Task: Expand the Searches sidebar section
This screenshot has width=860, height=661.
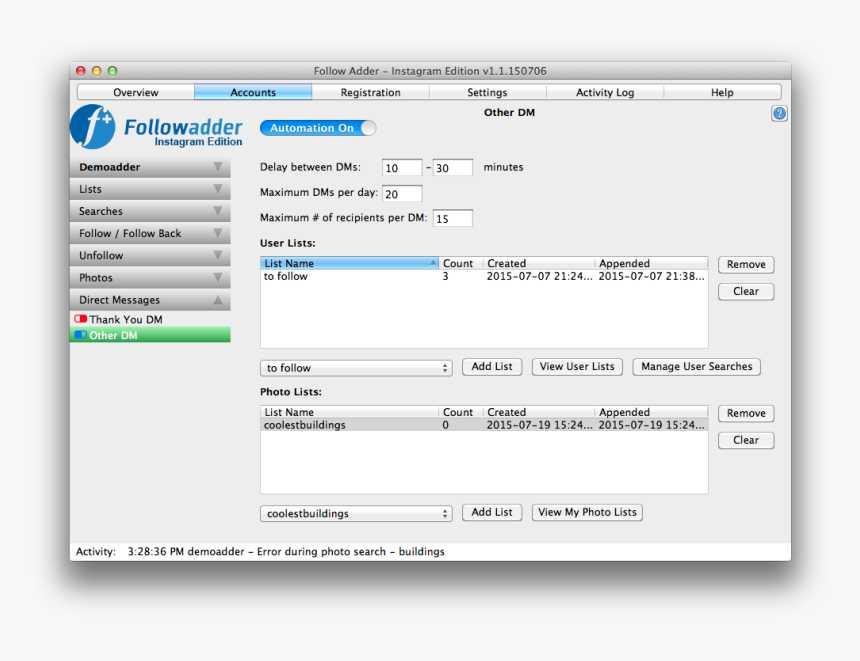Action: click(150, 211)
